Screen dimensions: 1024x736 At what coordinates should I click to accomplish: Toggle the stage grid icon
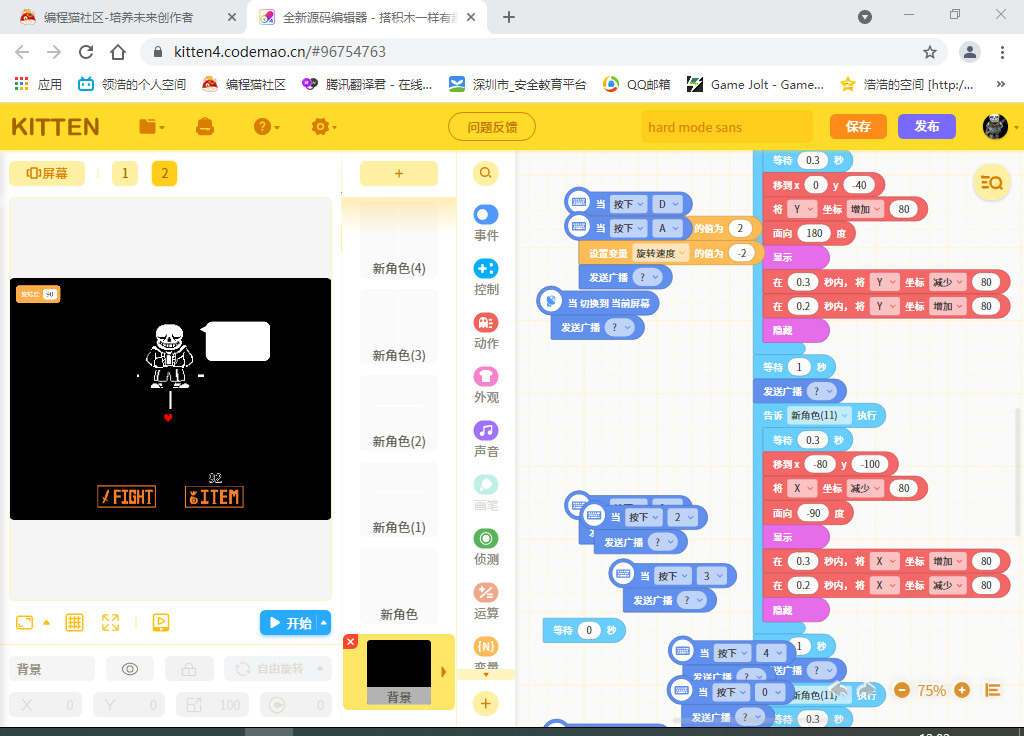tap(74, 622)
